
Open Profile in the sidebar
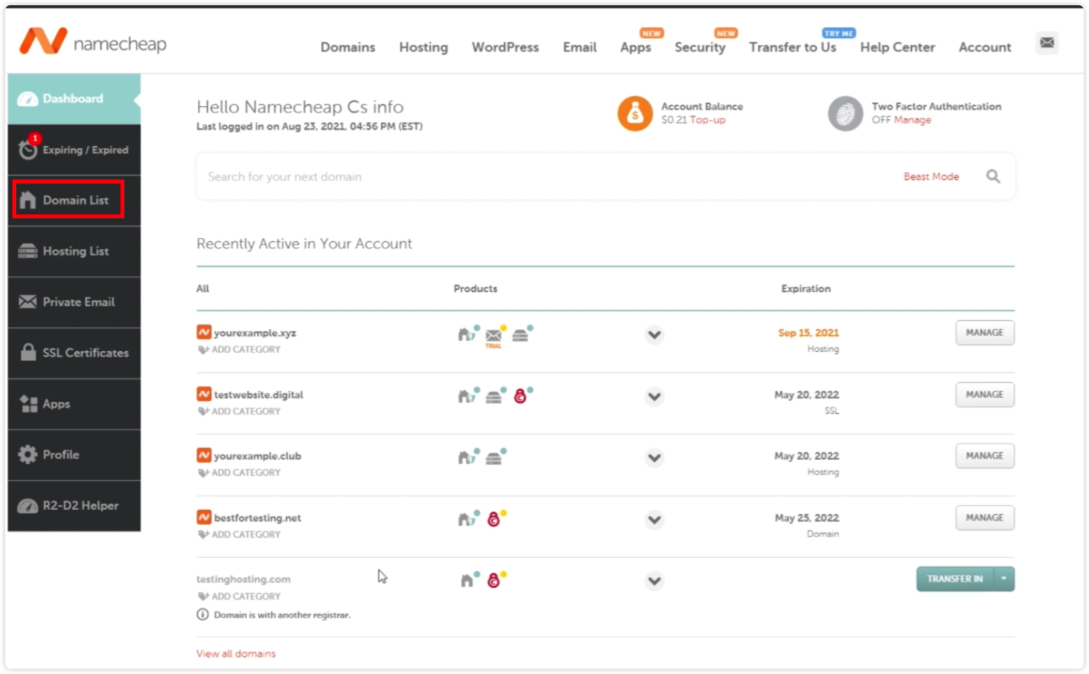click(x=74, y=454)
